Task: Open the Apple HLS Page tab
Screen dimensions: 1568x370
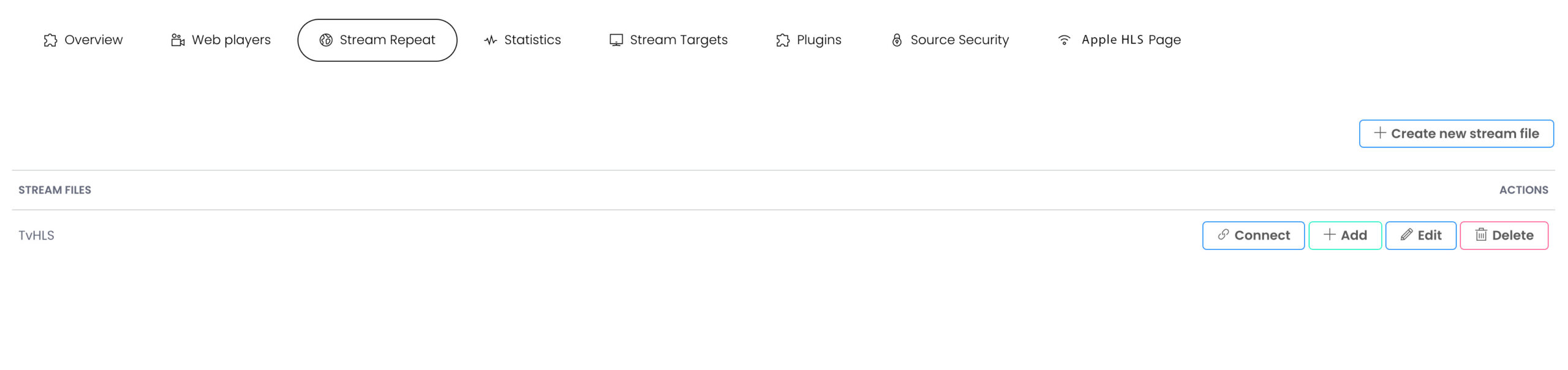Action: (x=1131, y=40)
